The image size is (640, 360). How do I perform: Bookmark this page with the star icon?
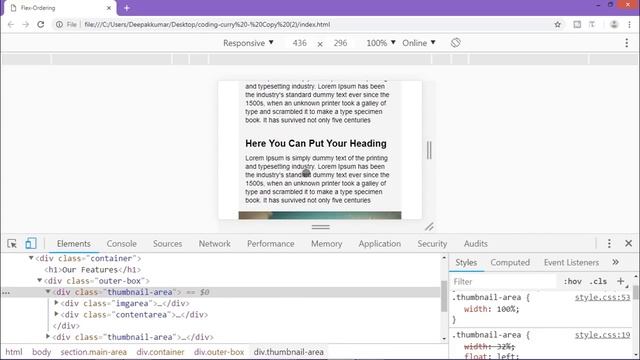[x=558, y=24]
